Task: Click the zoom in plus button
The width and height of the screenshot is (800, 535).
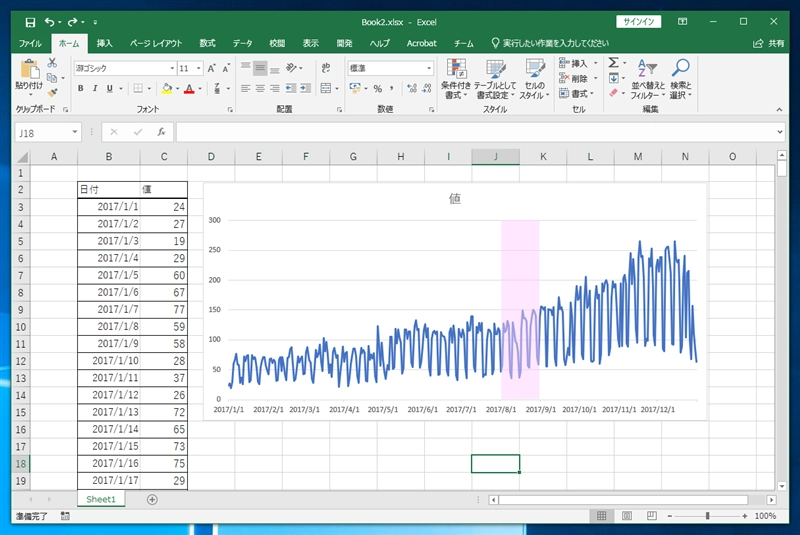Action: coord(745,516)
